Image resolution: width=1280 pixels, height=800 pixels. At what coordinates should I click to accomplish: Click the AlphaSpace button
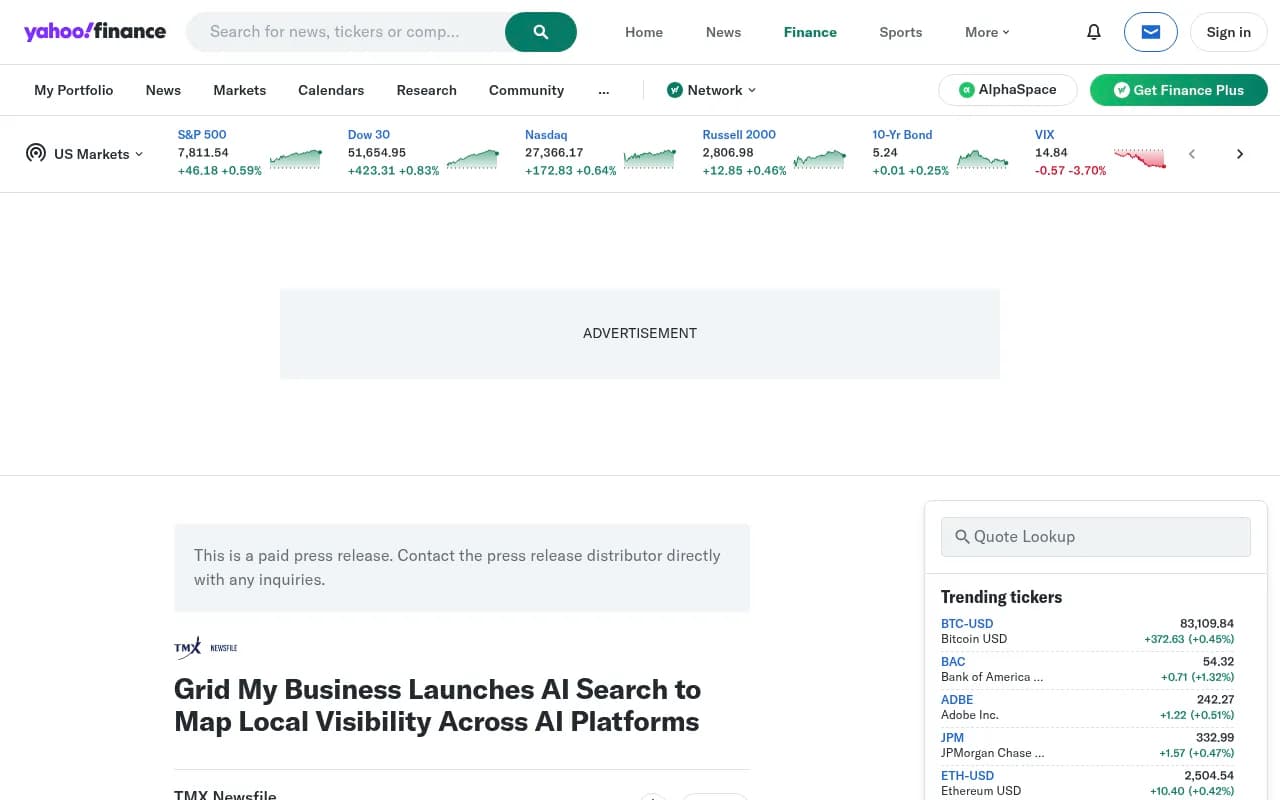tap(1007, 90)
